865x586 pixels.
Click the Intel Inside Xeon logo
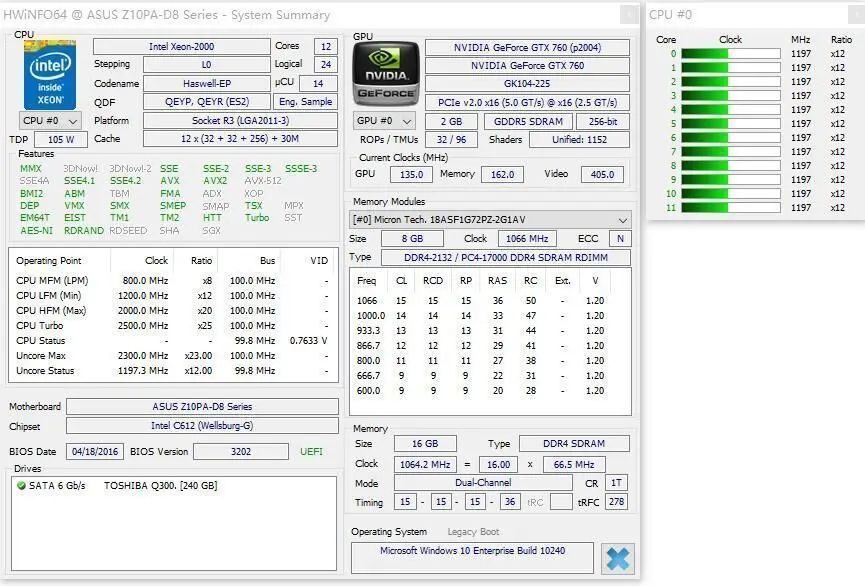pyautogui.click(x=50, y=74)
